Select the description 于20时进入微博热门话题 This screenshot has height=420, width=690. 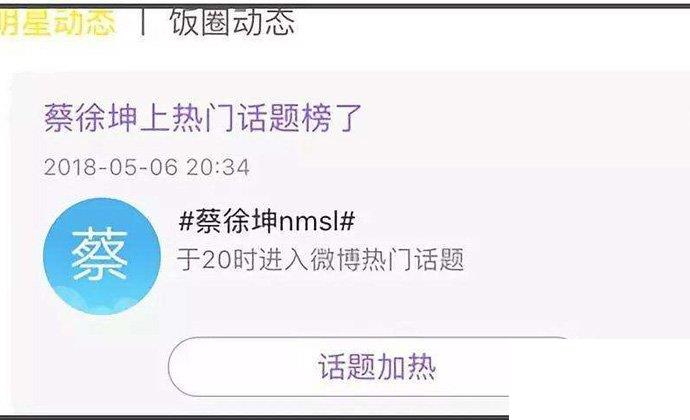point(320,259)
